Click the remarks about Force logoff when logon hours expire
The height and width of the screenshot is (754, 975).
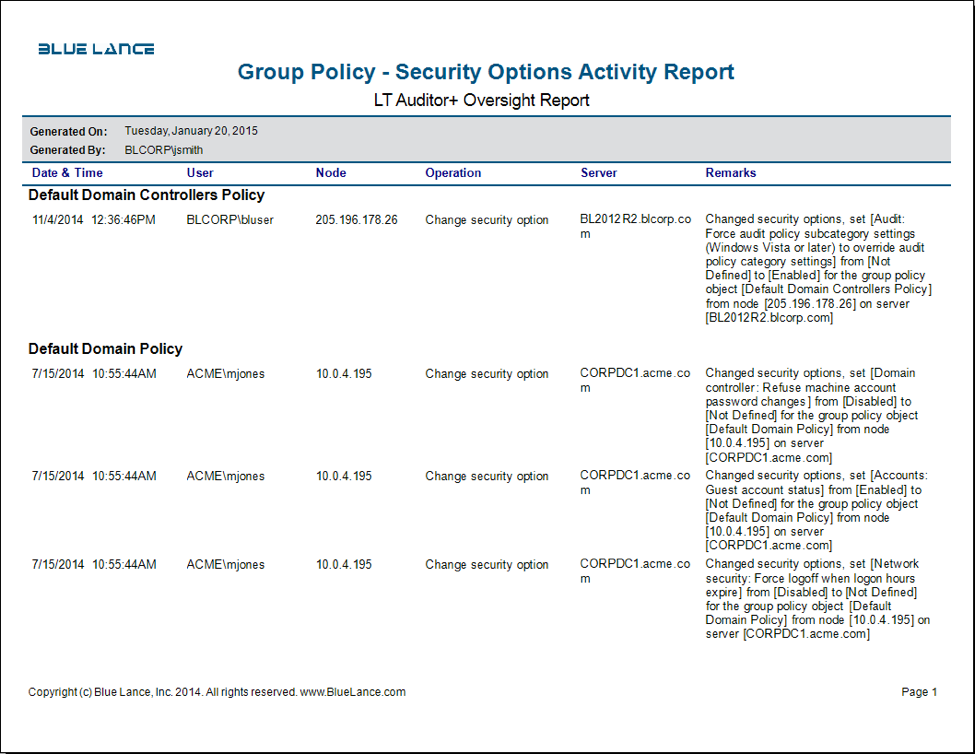coord(818,599)
